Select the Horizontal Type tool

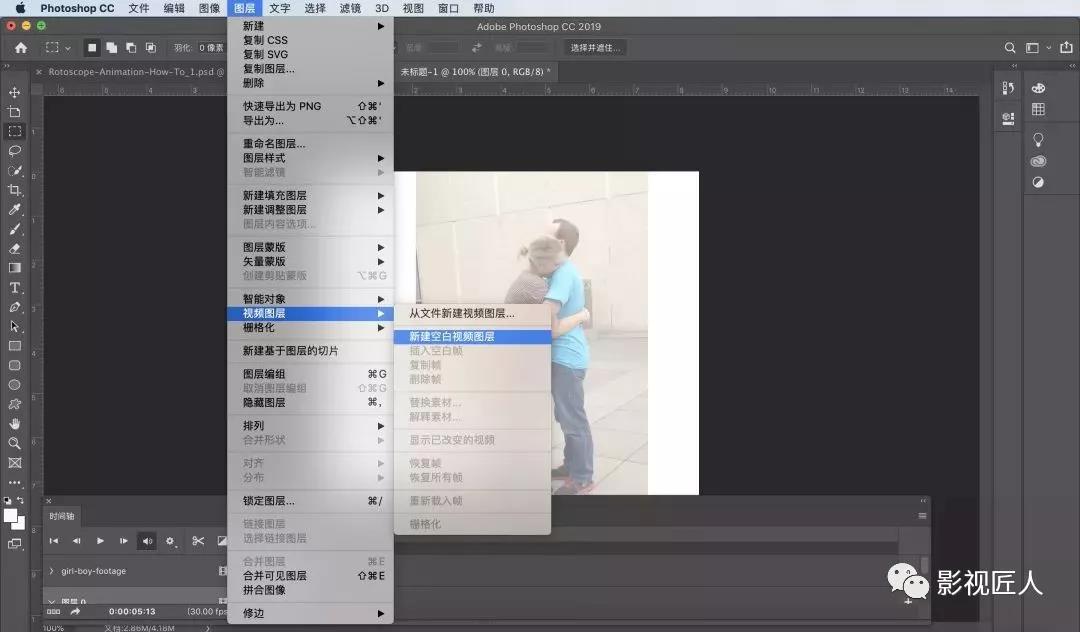14,286
